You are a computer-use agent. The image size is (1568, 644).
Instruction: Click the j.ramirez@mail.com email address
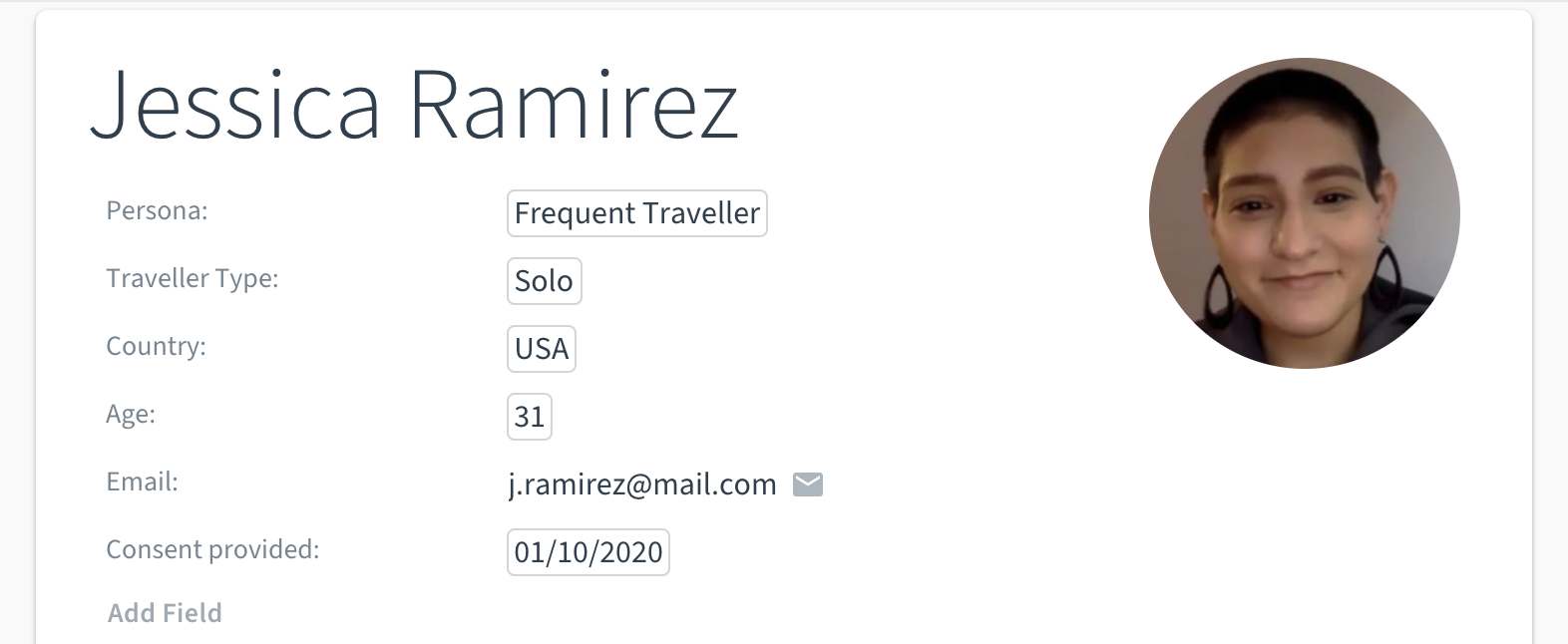pyautogui.click(x=642, y=484)
